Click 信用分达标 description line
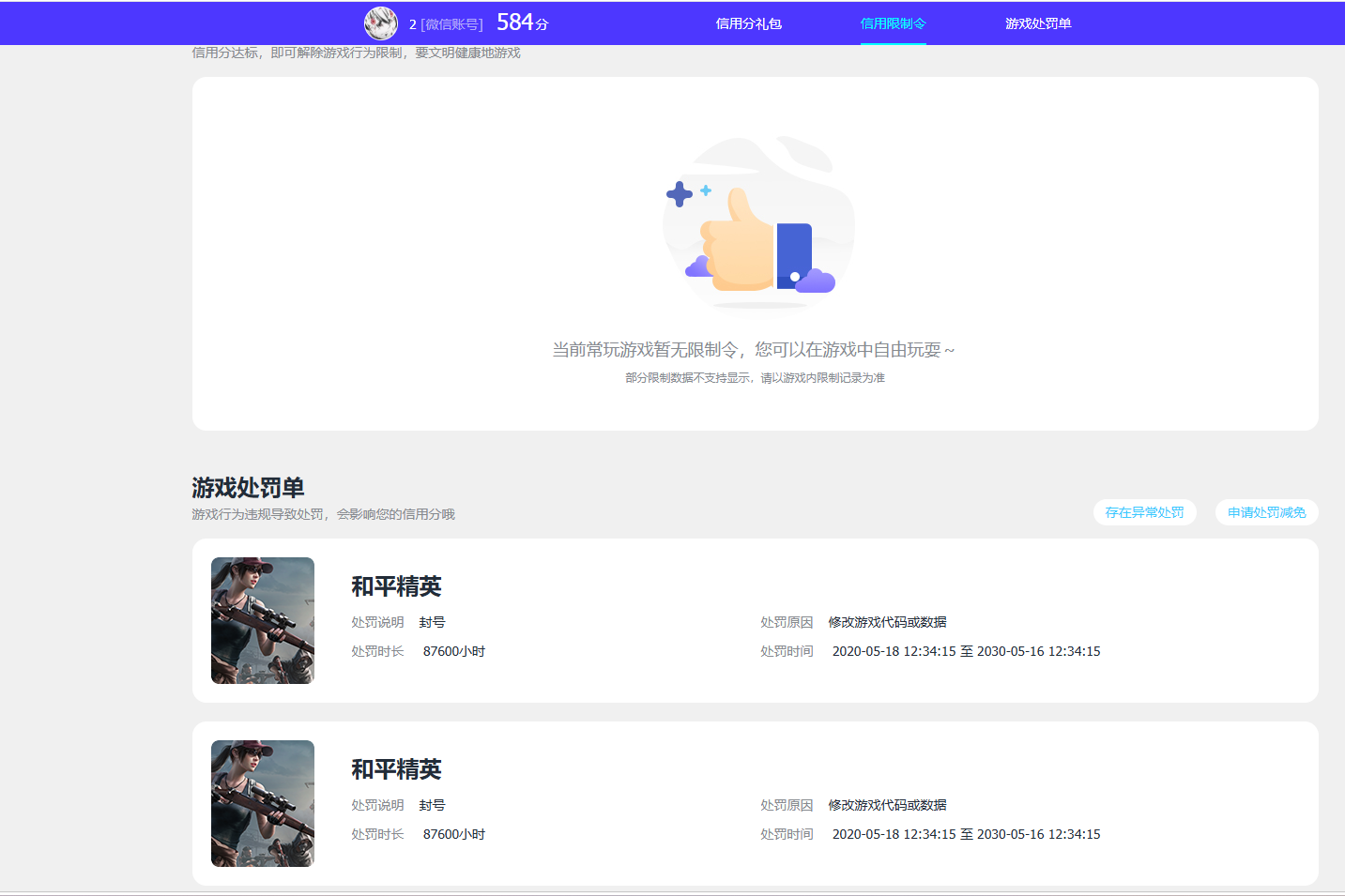 (357, 53)
